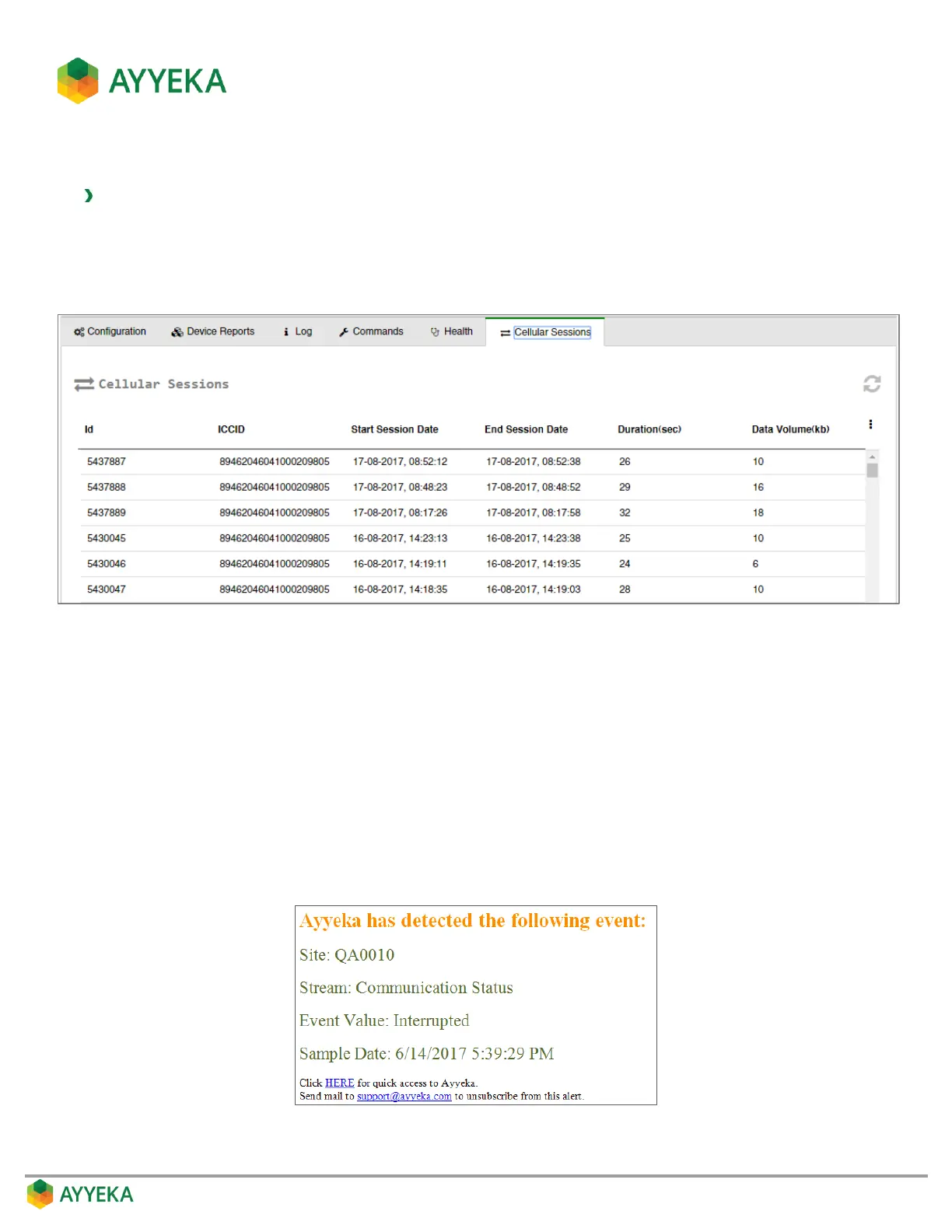The width and height of the screenshot is (952, 1232).
Task: Click the Commands wrench icon
Action: 344,332
